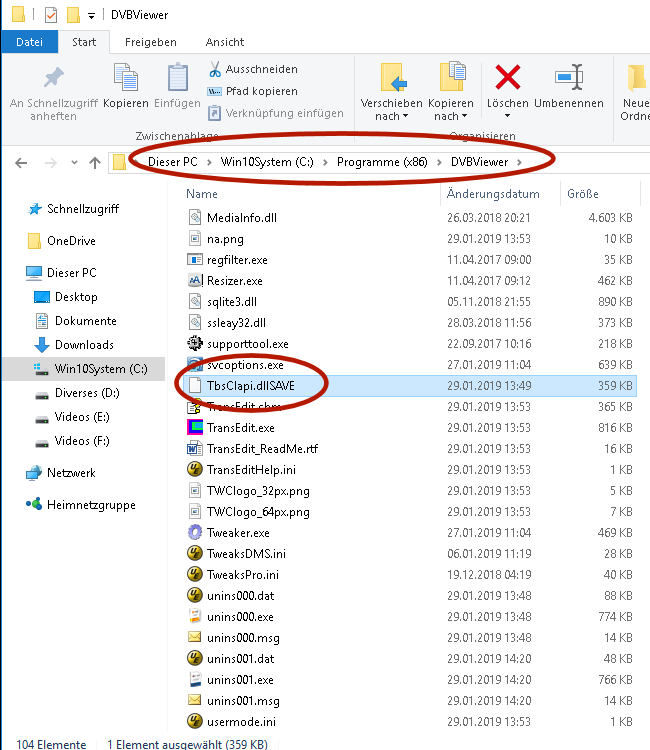Select the TransEditHelp.ini icon

click(195, 469)
